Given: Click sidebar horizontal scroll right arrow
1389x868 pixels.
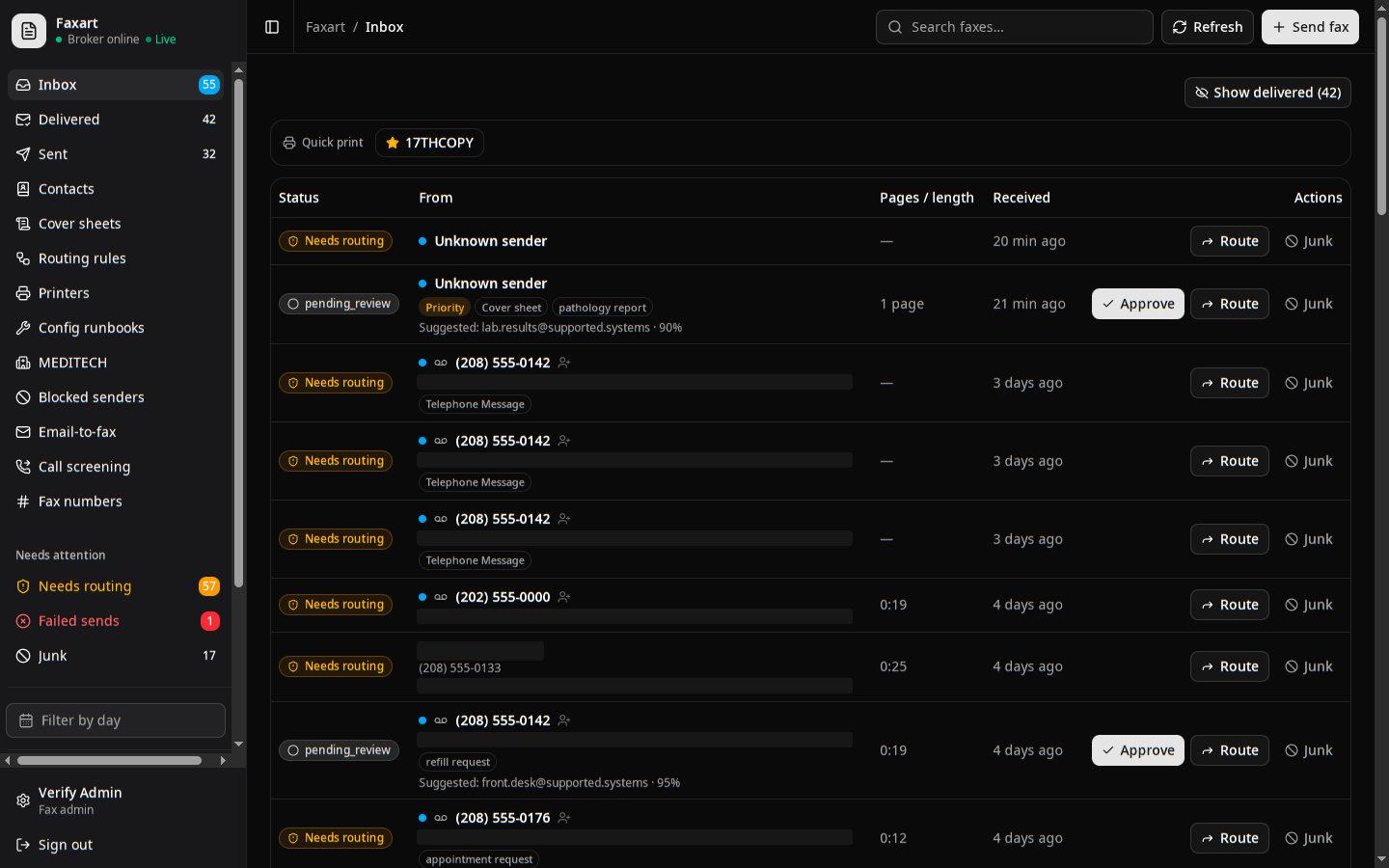Looking at the screenshot, I should coord(223,761).
